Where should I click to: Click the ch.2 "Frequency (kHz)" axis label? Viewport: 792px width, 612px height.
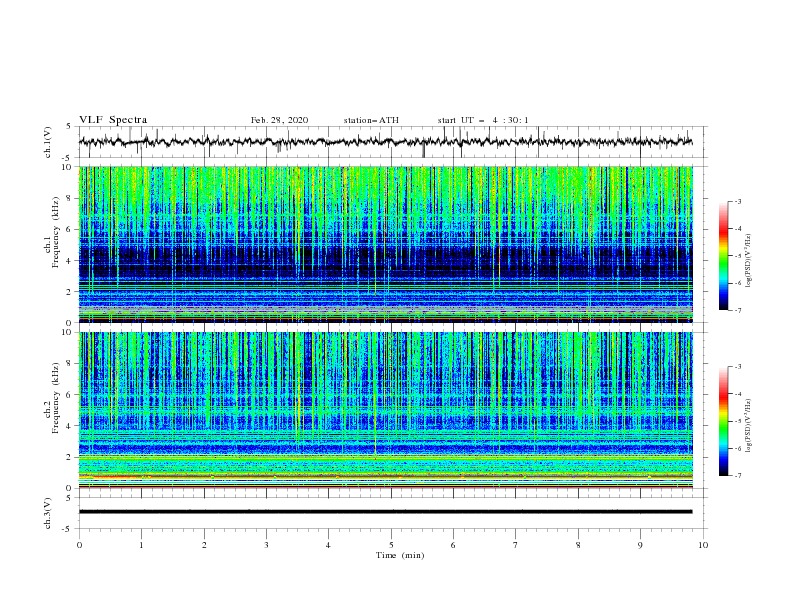tap(56, 398)
